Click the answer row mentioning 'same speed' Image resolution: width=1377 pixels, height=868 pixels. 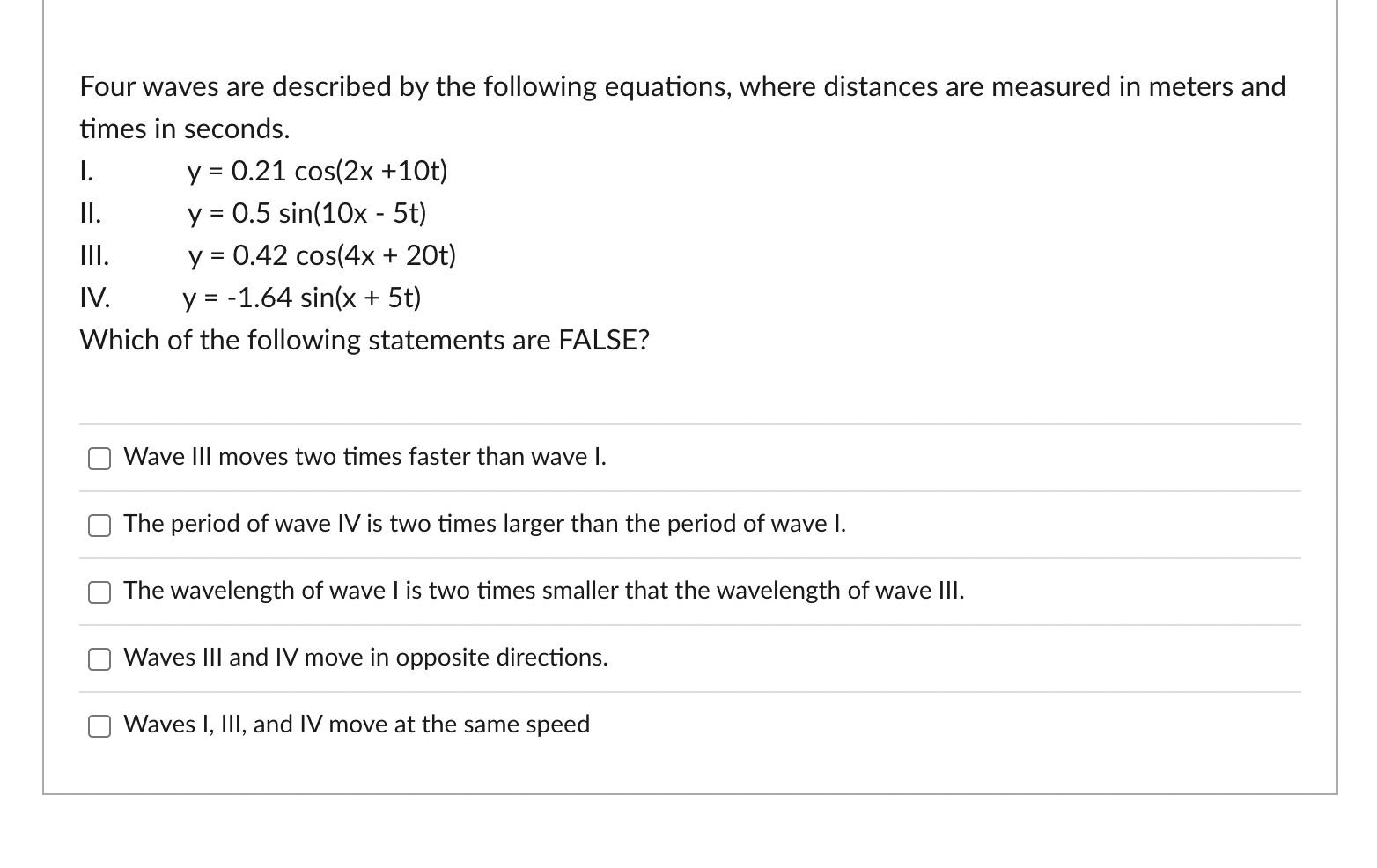tap(357, 725)
